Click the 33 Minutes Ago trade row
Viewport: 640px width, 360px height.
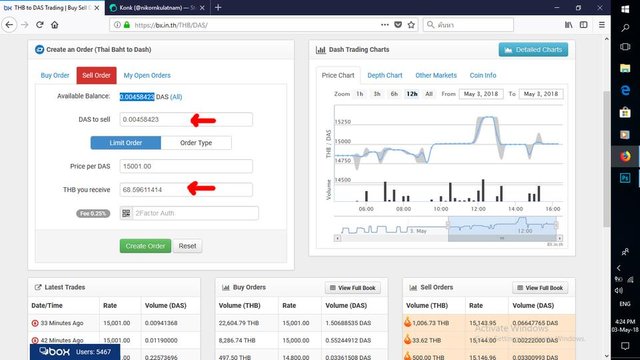pos(114,323)
